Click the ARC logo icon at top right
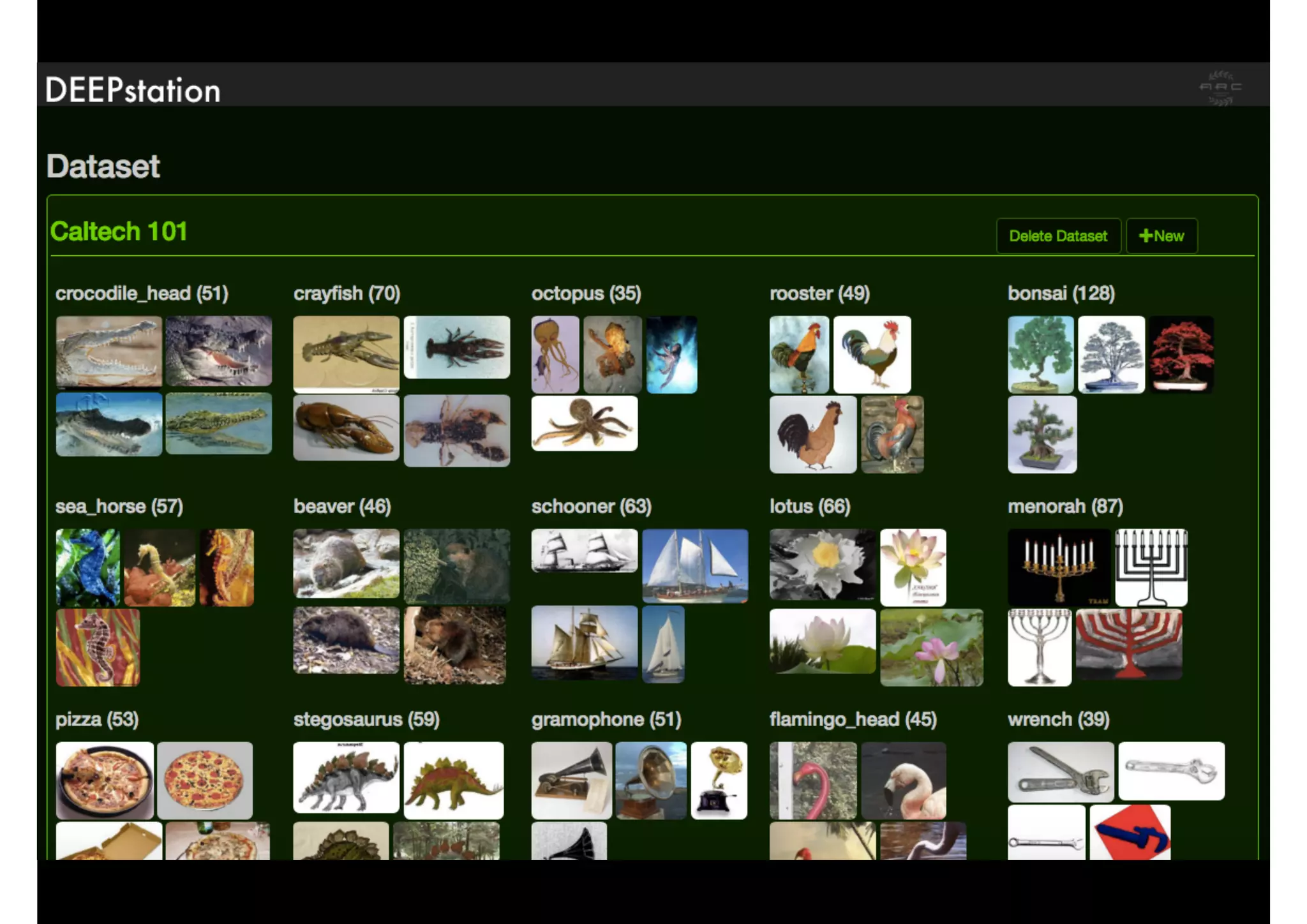This screenshot has width=1307, height=924. tap(1220, 88)
